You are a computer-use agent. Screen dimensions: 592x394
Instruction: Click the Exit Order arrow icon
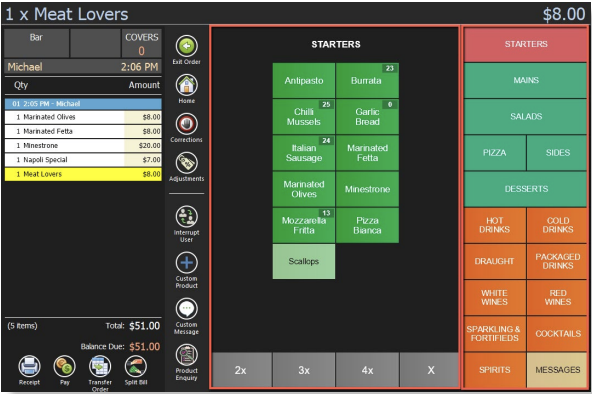pyautogui.click(x=187, y=46)
